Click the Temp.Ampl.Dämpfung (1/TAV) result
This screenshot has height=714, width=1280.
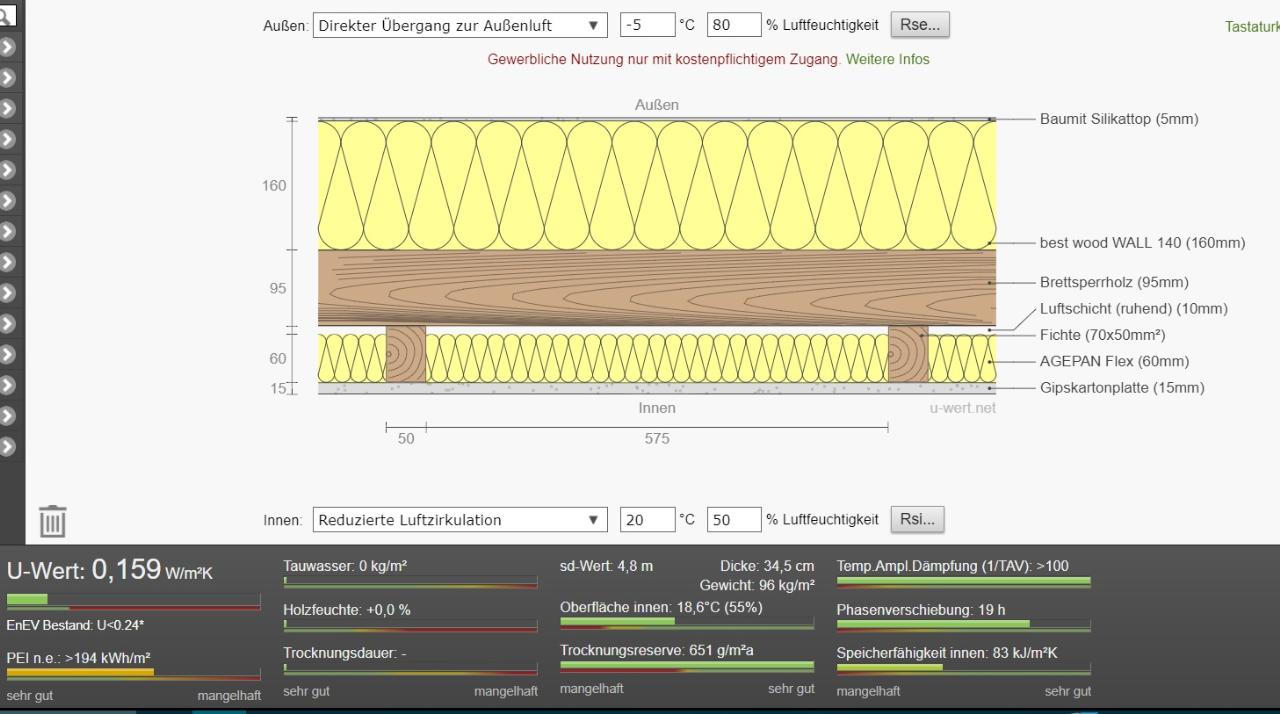point(953,566)
